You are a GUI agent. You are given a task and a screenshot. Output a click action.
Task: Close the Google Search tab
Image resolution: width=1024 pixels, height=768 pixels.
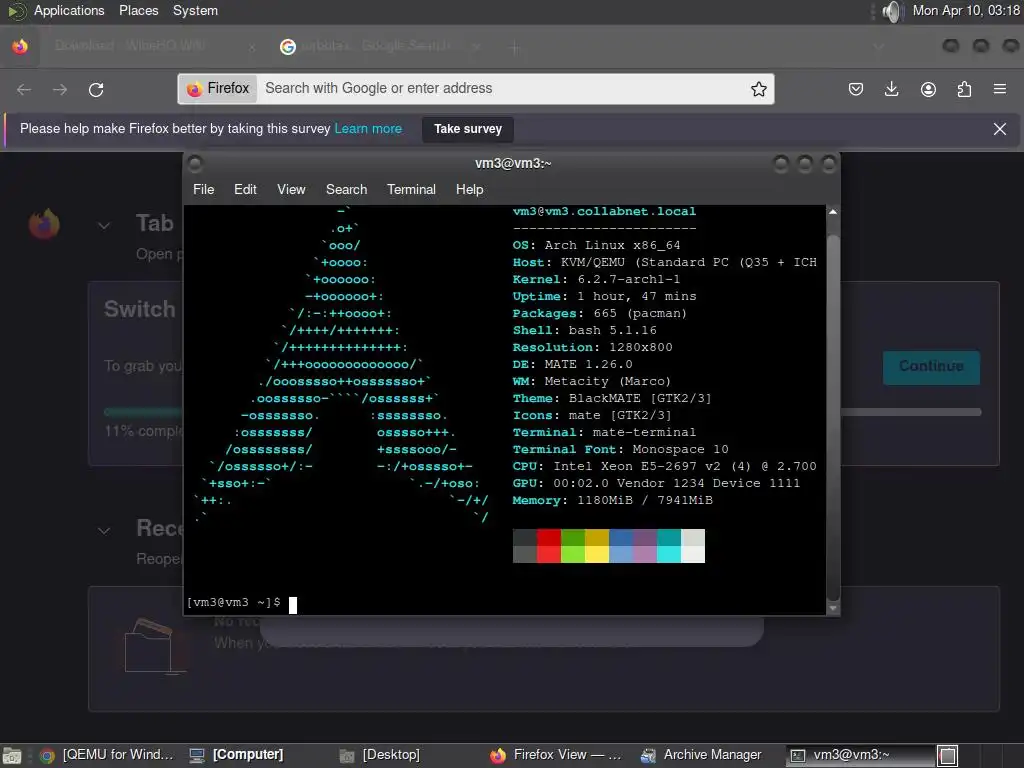[x=476, y=46]
